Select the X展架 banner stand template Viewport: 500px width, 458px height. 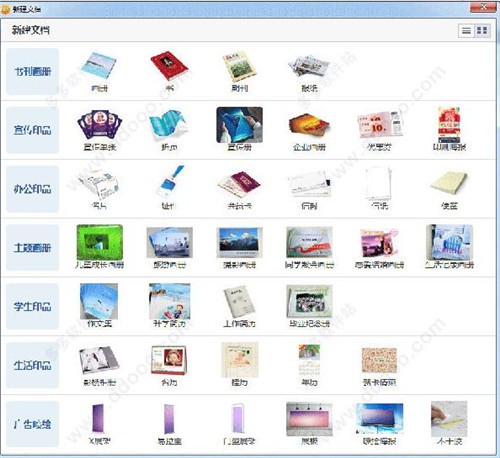coord(98,419)
